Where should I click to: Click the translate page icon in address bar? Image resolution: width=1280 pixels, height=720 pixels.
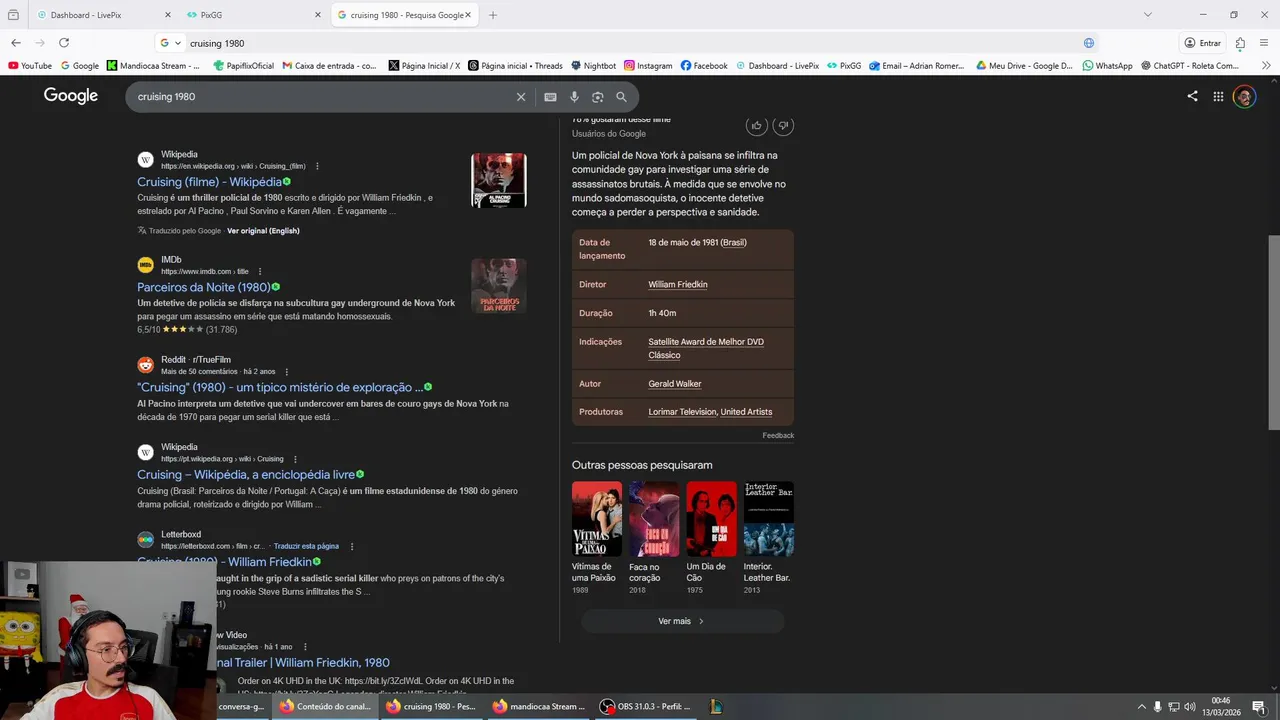[1089, 43]
